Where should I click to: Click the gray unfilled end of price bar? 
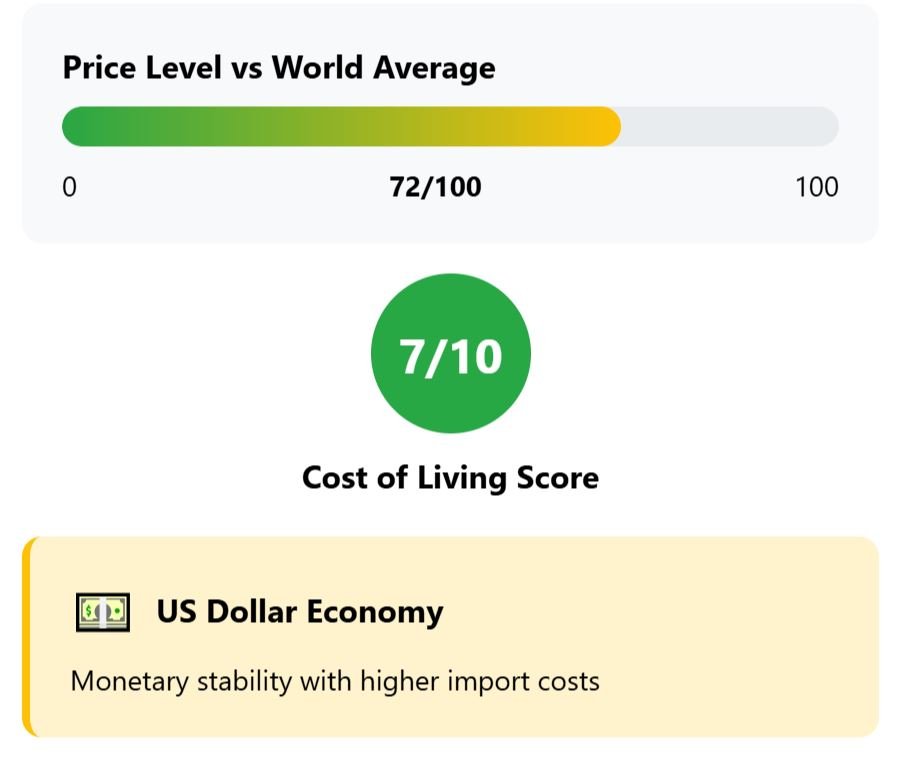[730, 126]
